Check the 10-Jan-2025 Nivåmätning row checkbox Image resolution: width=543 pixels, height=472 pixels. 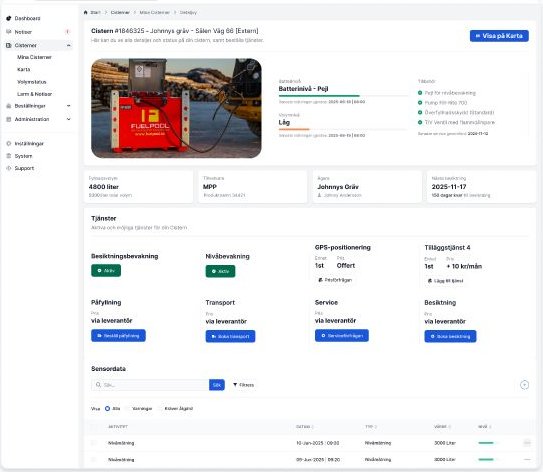[94, 443]
